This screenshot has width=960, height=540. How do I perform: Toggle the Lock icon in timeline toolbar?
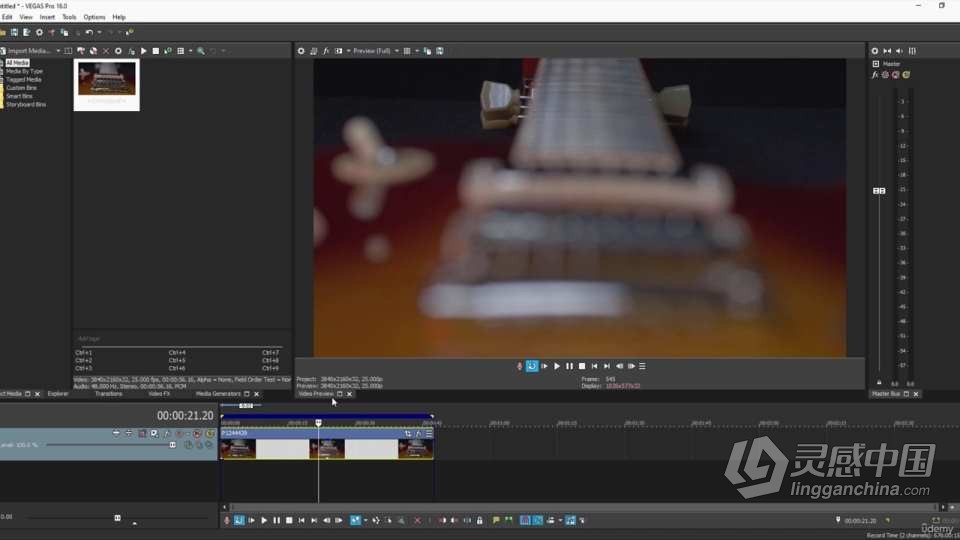(x=480, y=520)
